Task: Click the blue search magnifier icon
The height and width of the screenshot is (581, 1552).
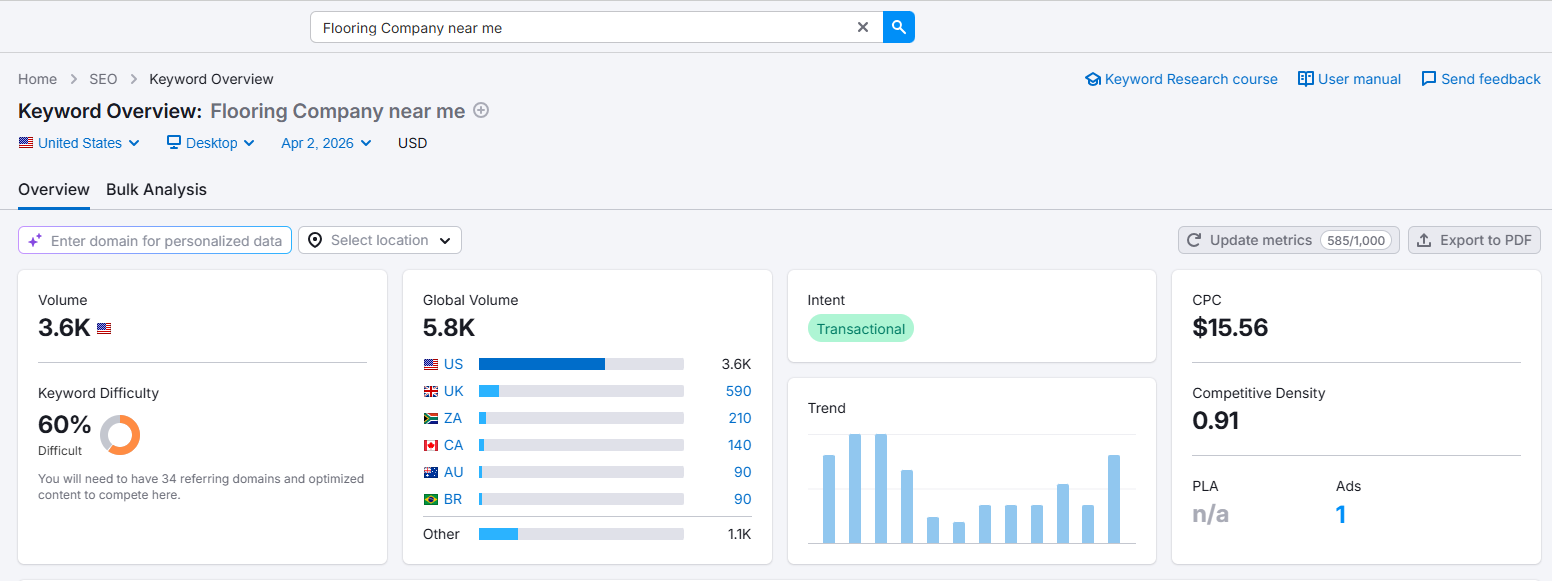Action: [x=897, y=26]
